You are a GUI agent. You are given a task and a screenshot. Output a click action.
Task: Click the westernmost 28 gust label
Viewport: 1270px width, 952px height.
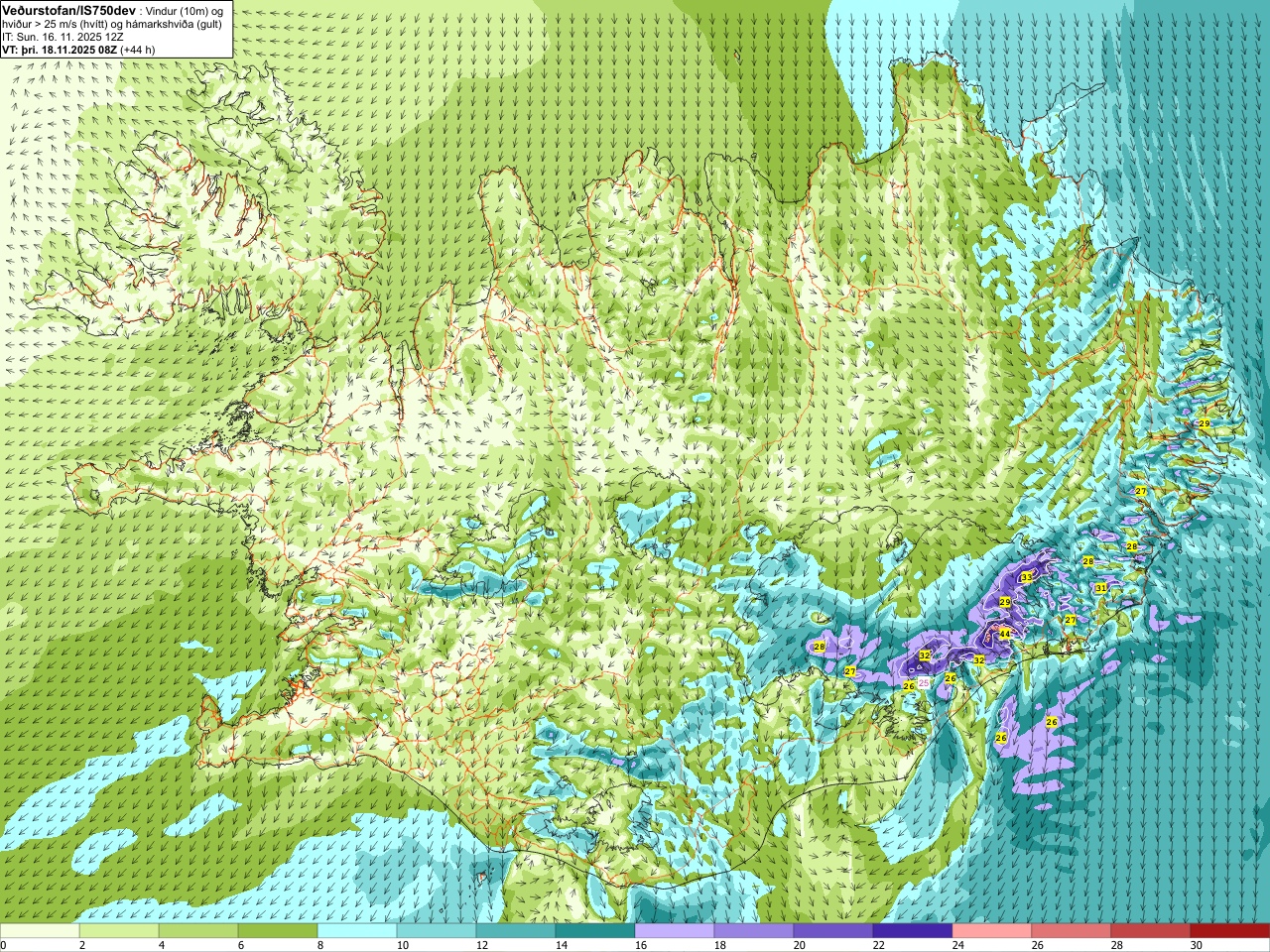819,647
